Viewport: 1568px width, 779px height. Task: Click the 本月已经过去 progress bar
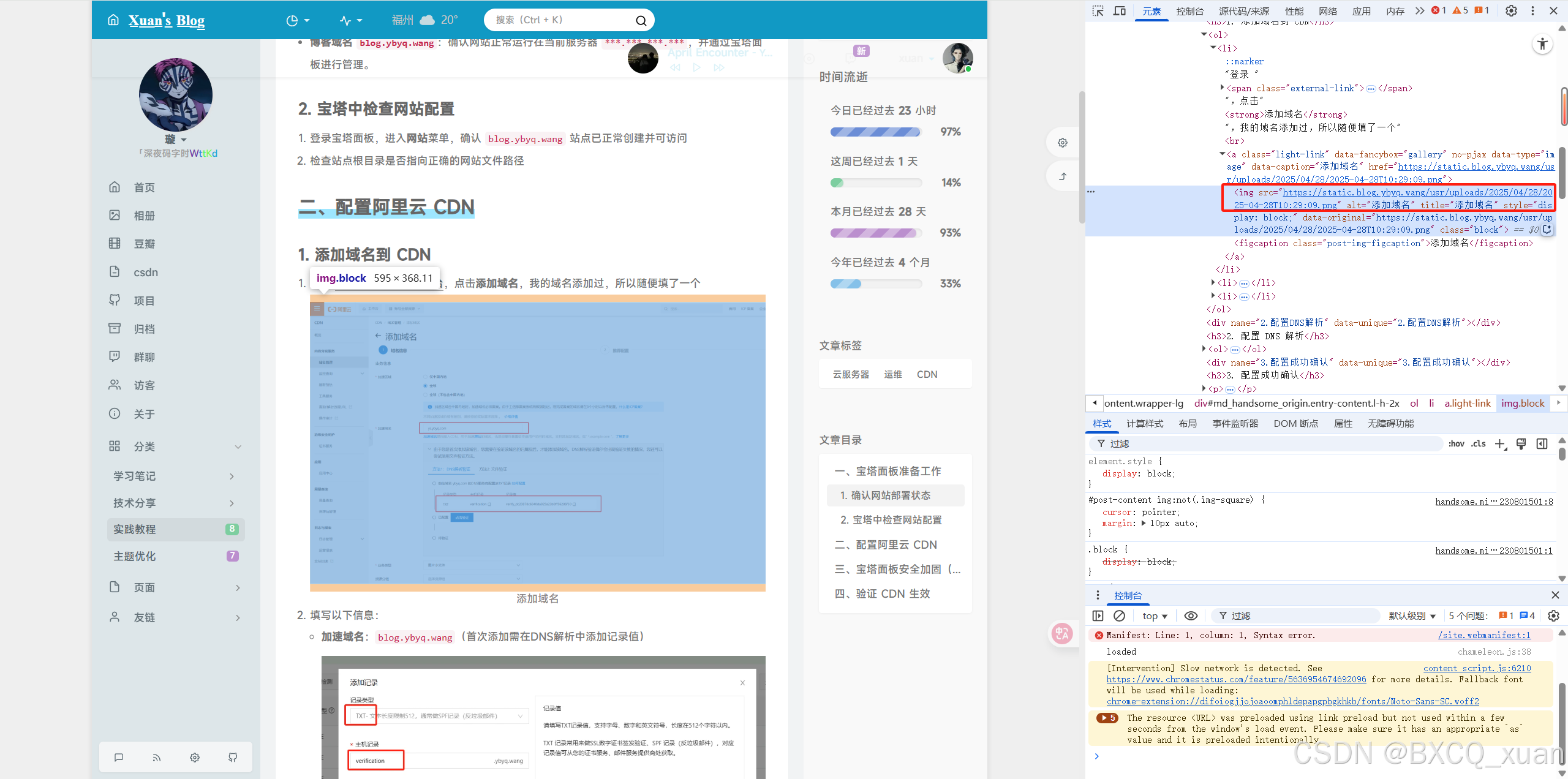(876, 233)
